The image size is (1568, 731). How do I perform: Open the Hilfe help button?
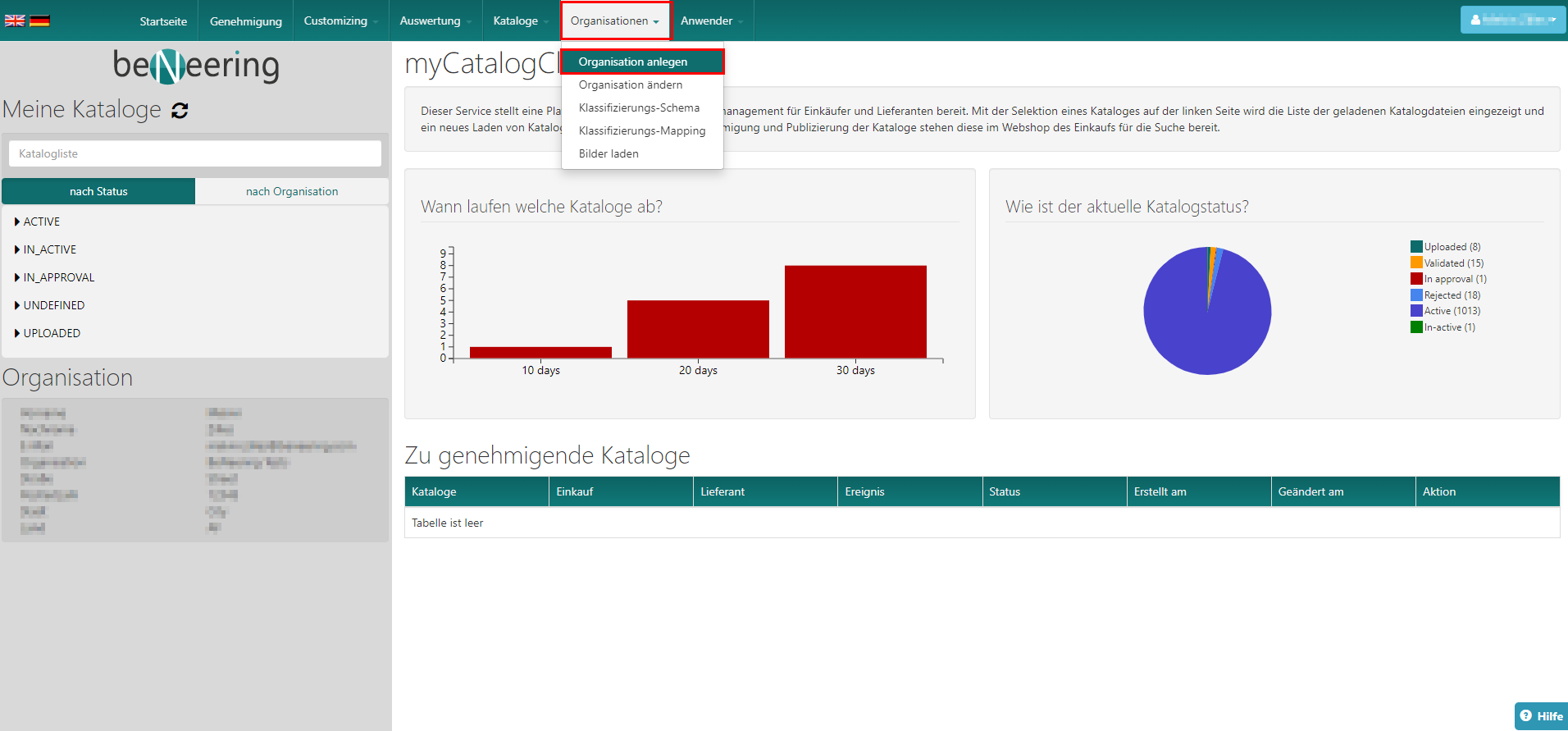(1541, 715)
